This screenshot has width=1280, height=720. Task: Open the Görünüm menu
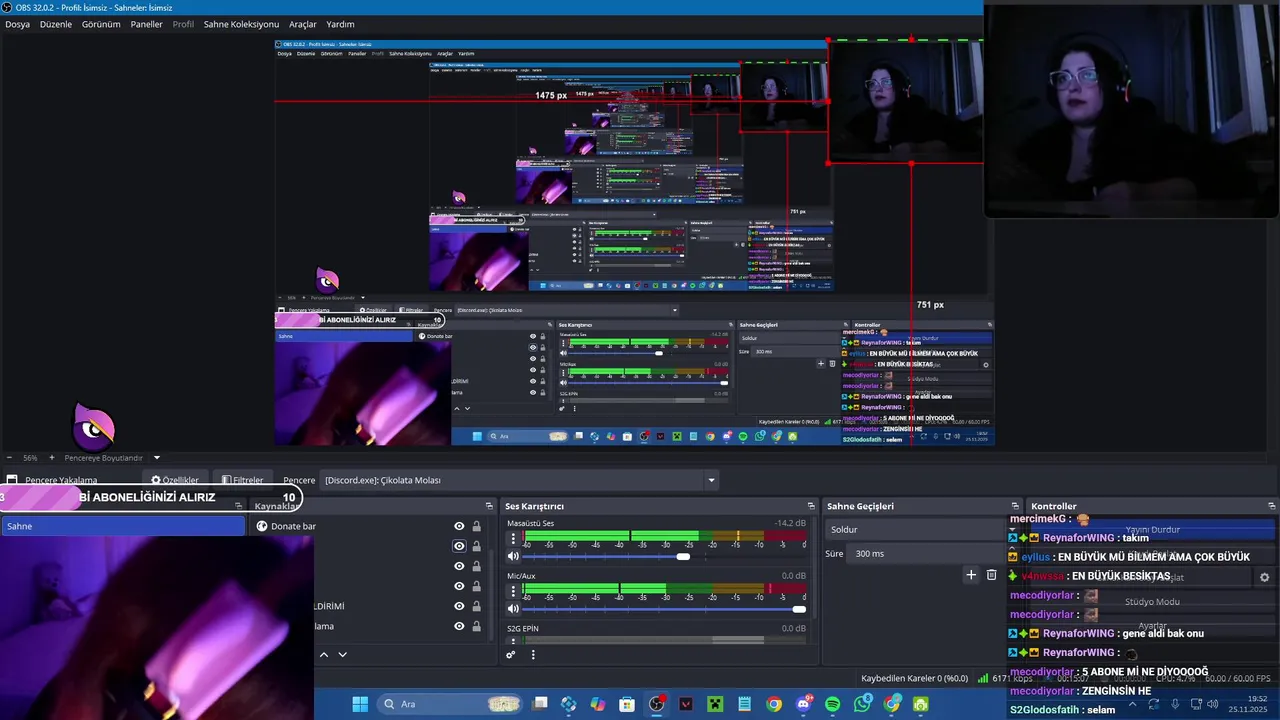[x=101, y=24]
